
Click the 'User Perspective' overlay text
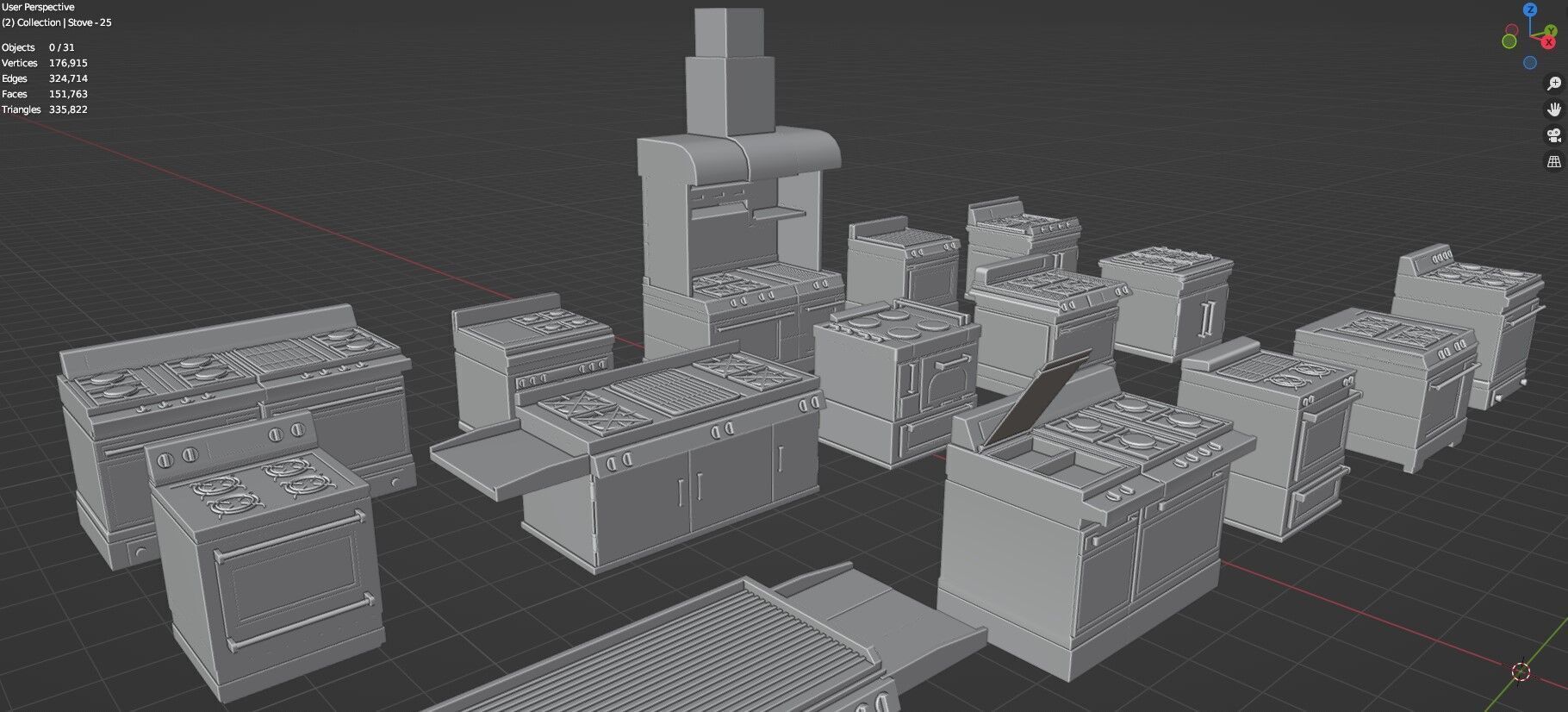pos(38,7)
